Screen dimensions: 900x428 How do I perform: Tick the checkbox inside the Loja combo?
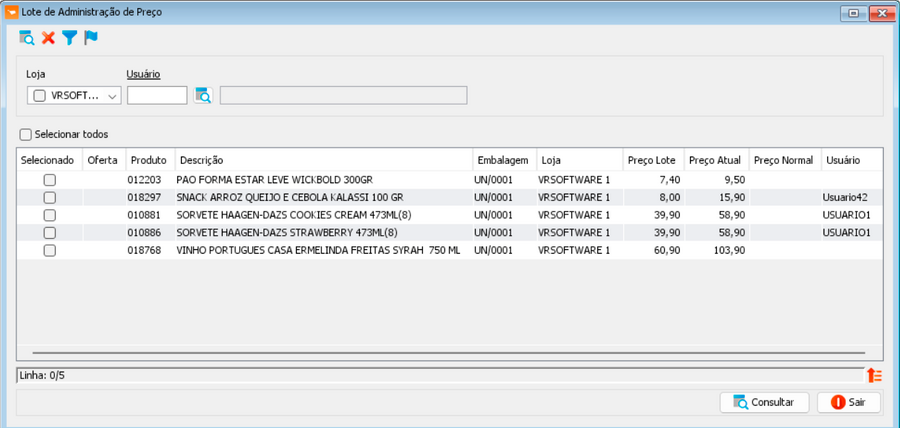[x=39, y=96]
